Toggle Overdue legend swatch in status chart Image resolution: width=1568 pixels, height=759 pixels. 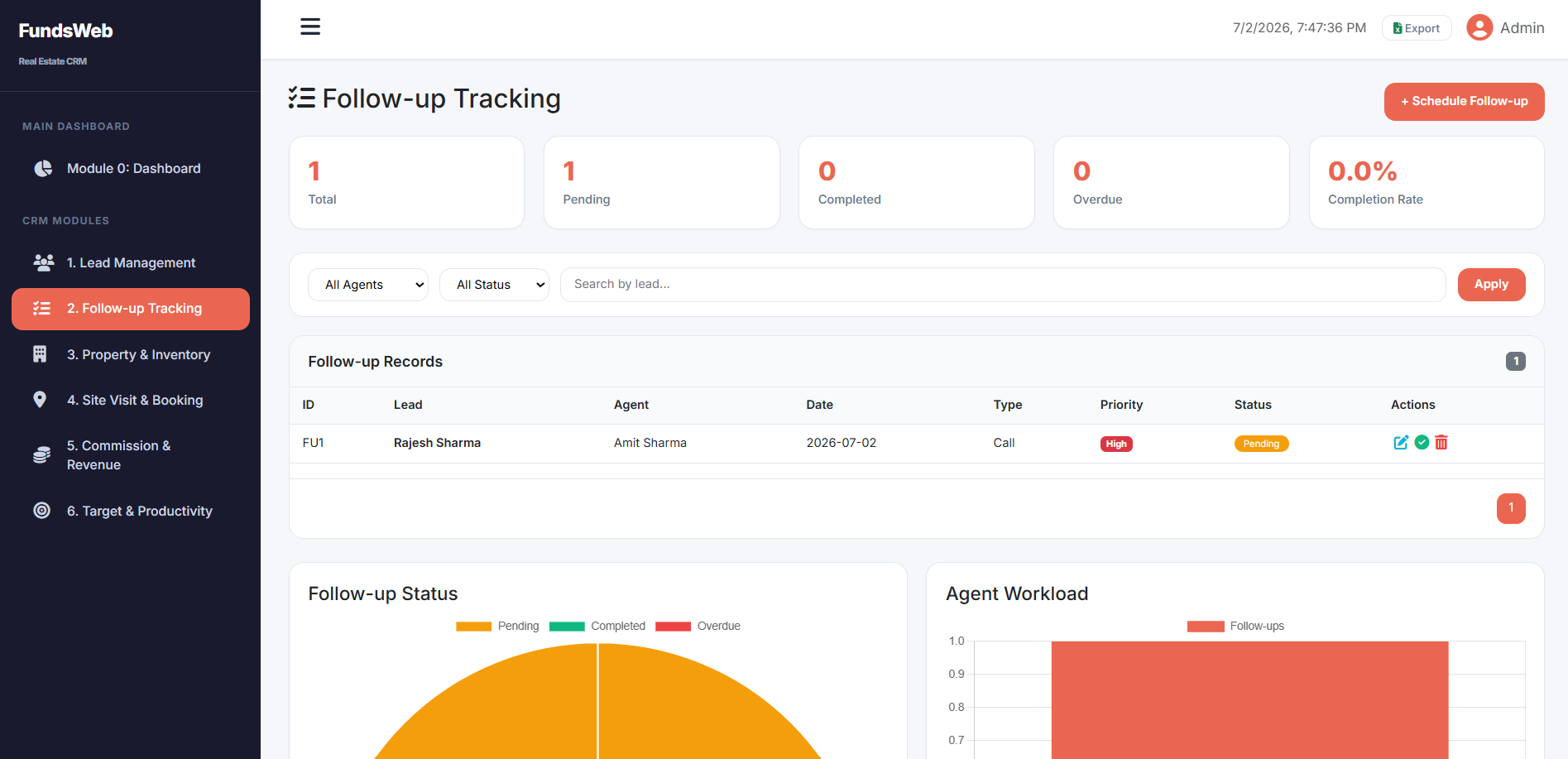pyautogui.click(x=673, y=627)
